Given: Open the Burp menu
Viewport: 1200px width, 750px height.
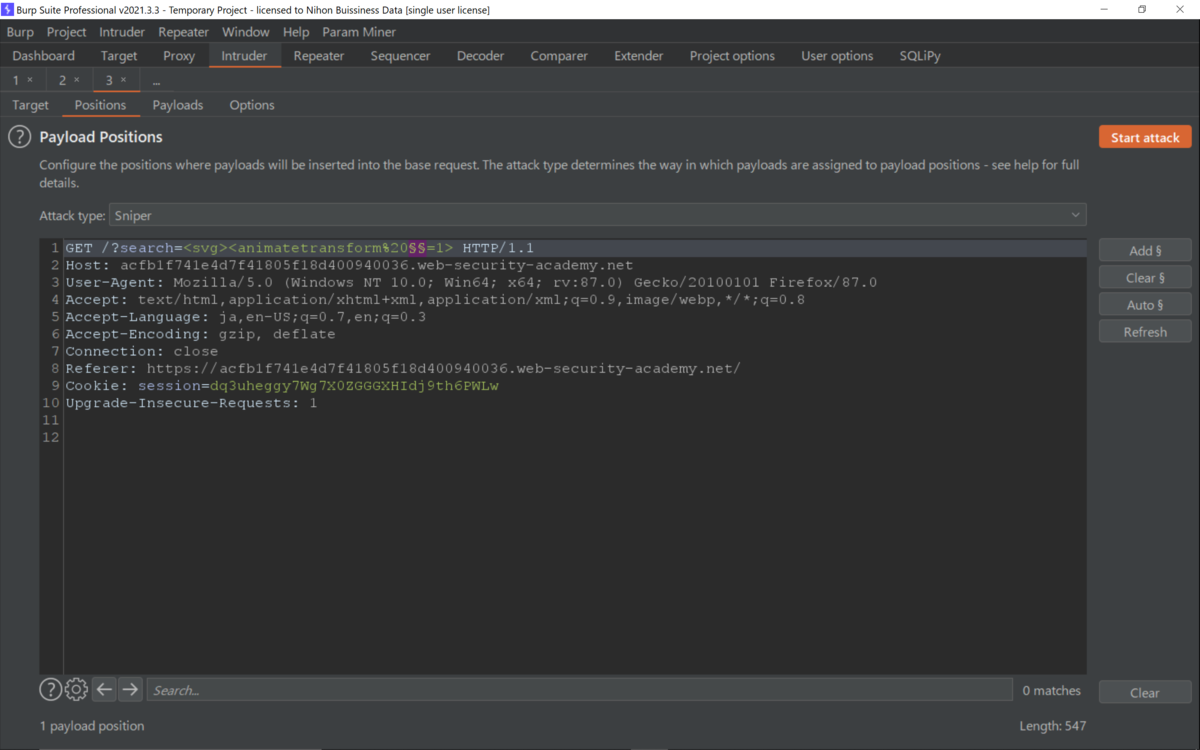Looking at the screenshot, I should point(20,32).
